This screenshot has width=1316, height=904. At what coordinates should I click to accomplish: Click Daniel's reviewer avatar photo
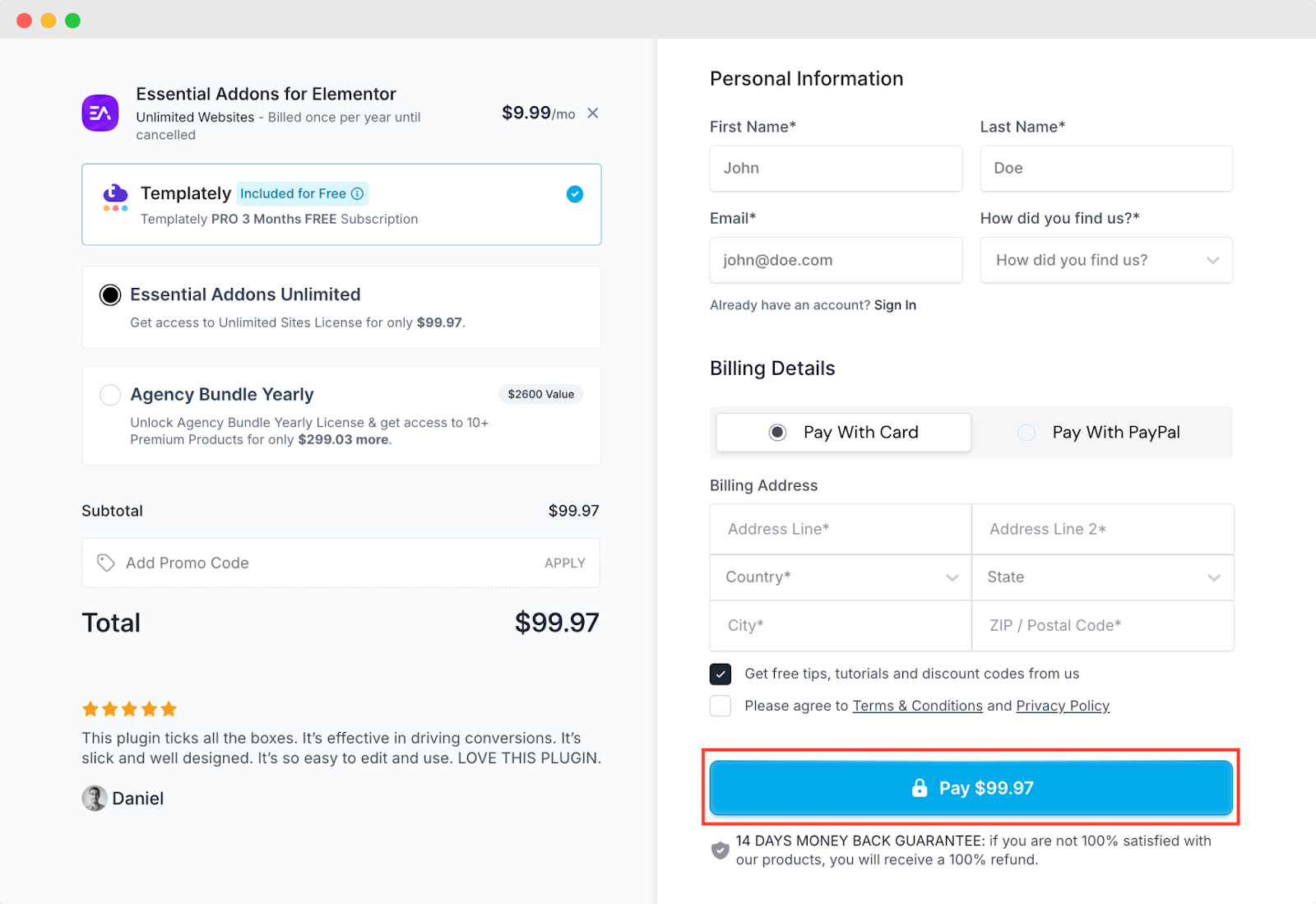click(x=95, y=798)
